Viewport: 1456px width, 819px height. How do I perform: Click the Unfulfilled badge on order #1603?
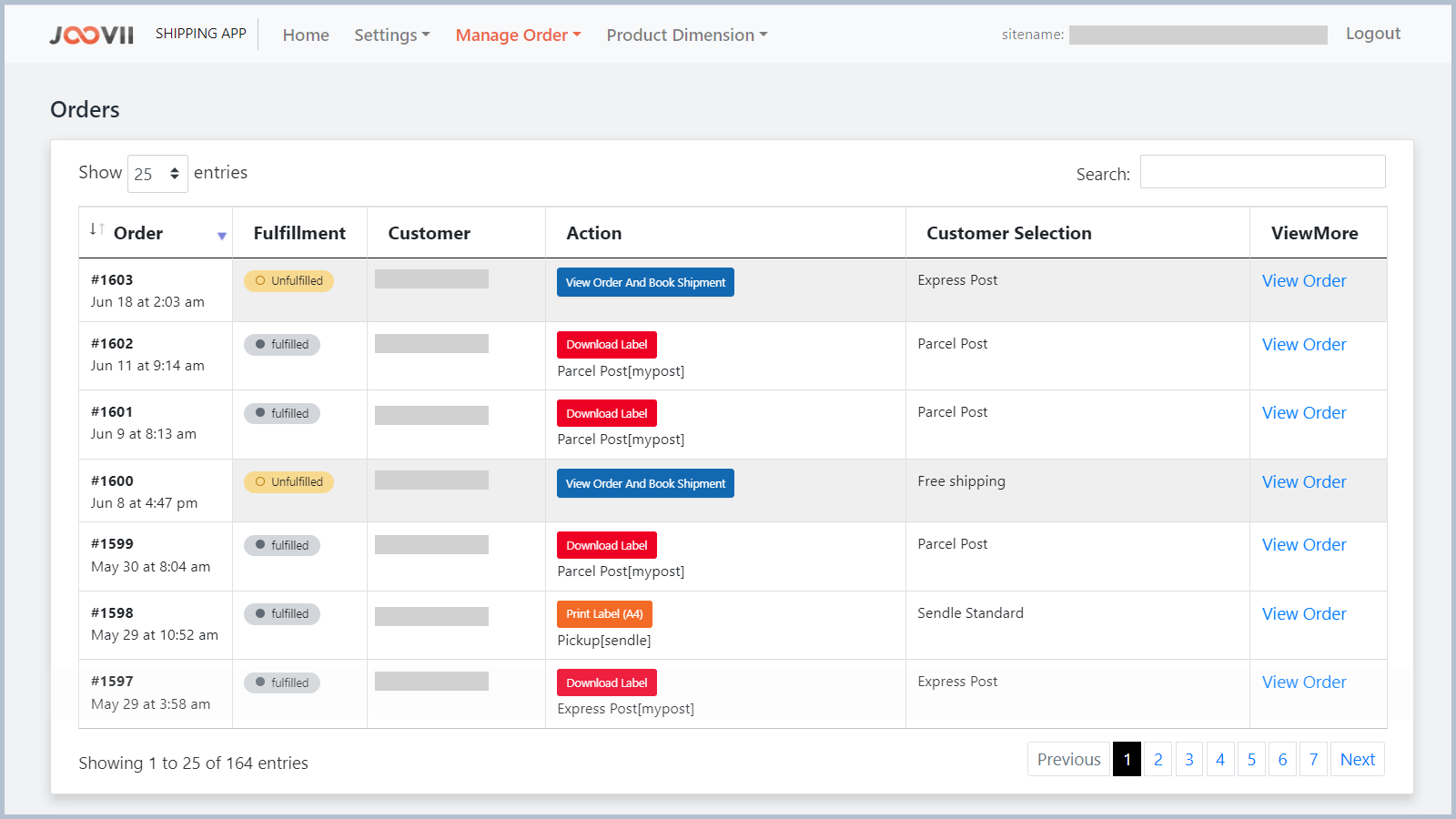point(288,280)
